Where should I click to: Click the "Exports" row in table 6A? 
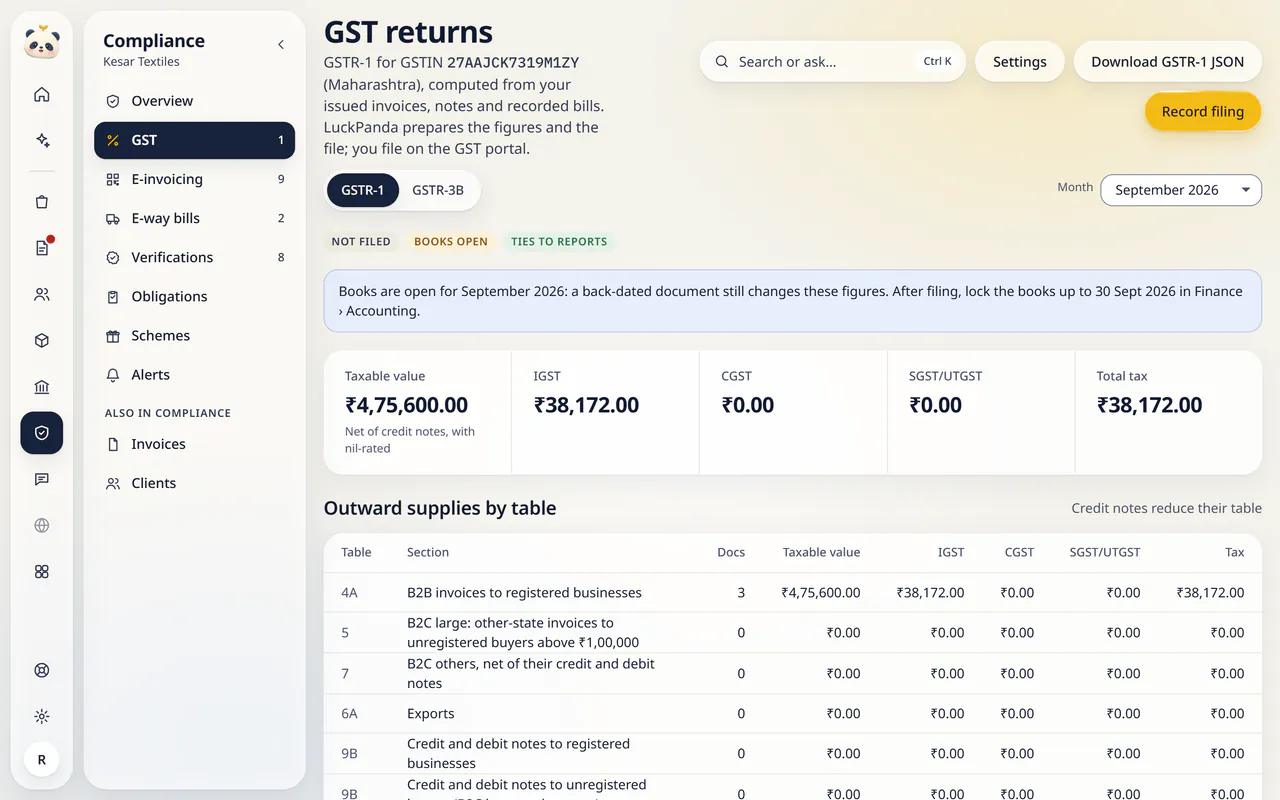point(793,714)
